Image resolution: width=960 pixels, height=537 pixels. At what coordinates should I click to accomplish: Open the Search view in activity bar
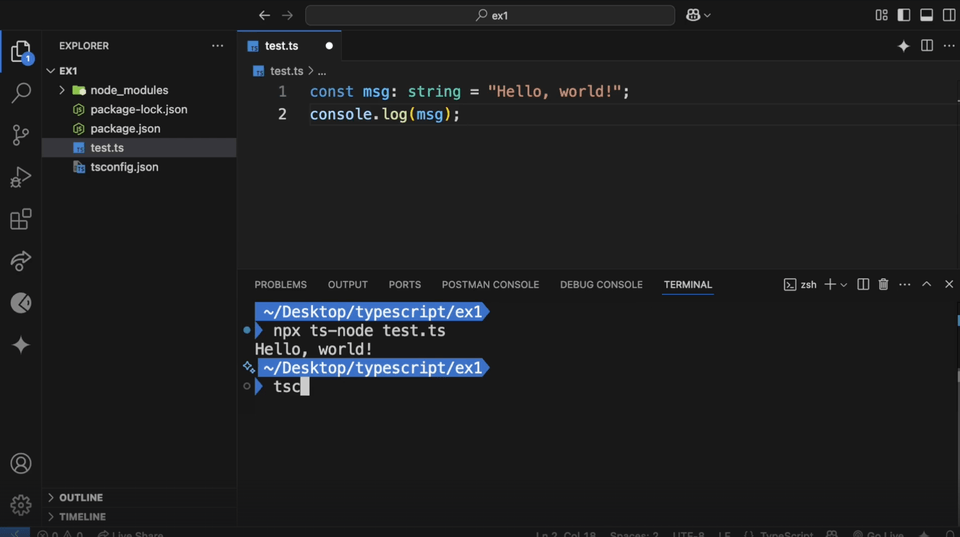point(21,93)
